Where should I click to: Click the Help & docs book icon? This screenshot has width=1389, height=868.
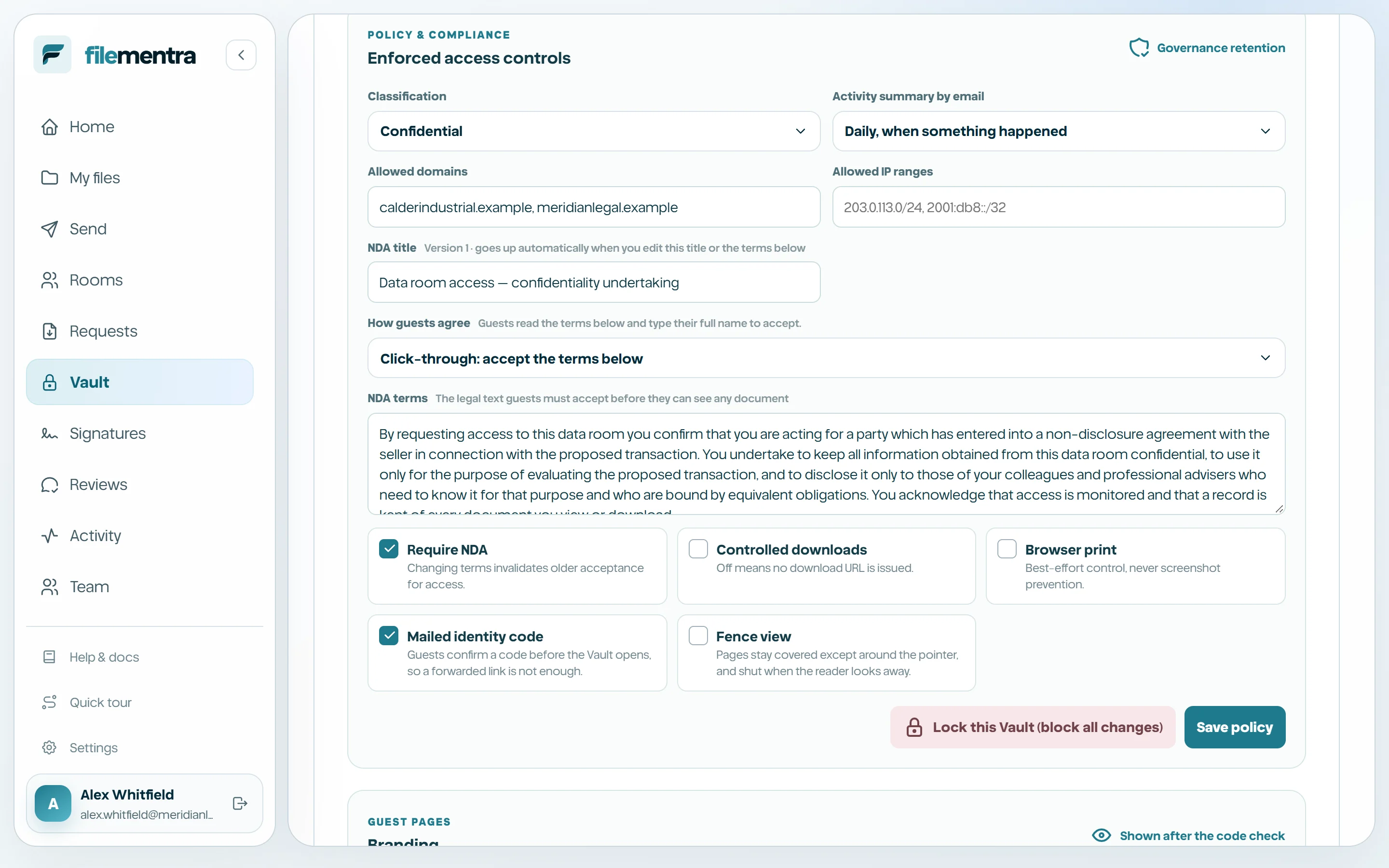[49, 657]
